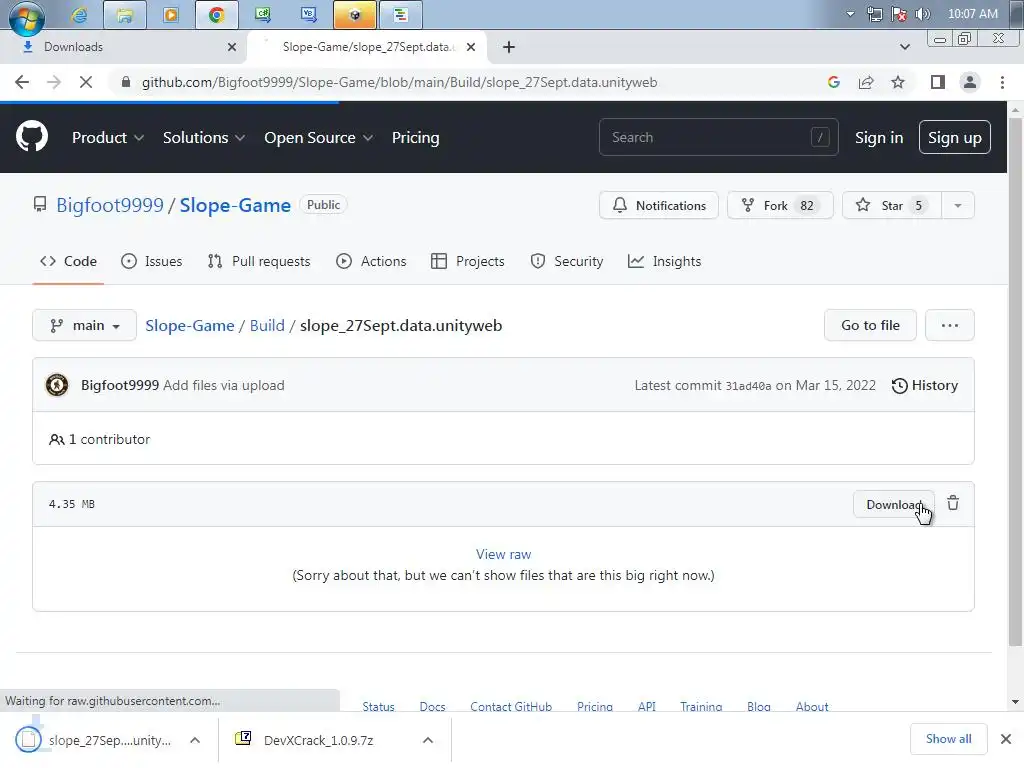
Task: Click the commit hash 31ad40a
Action: tap(748, 386)
